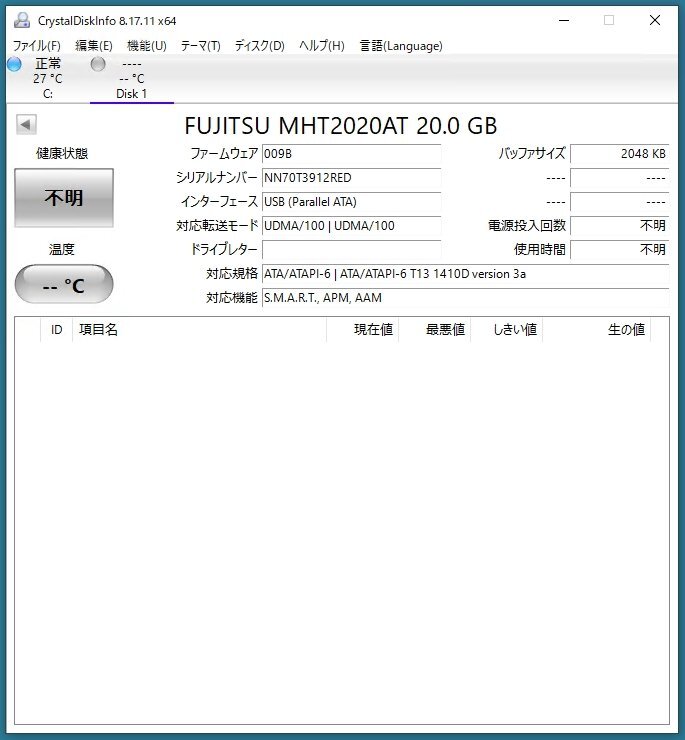Screen dimensions: 685x740
Task: Click the gray status orb for Disk 1
Action: (98, 64)
